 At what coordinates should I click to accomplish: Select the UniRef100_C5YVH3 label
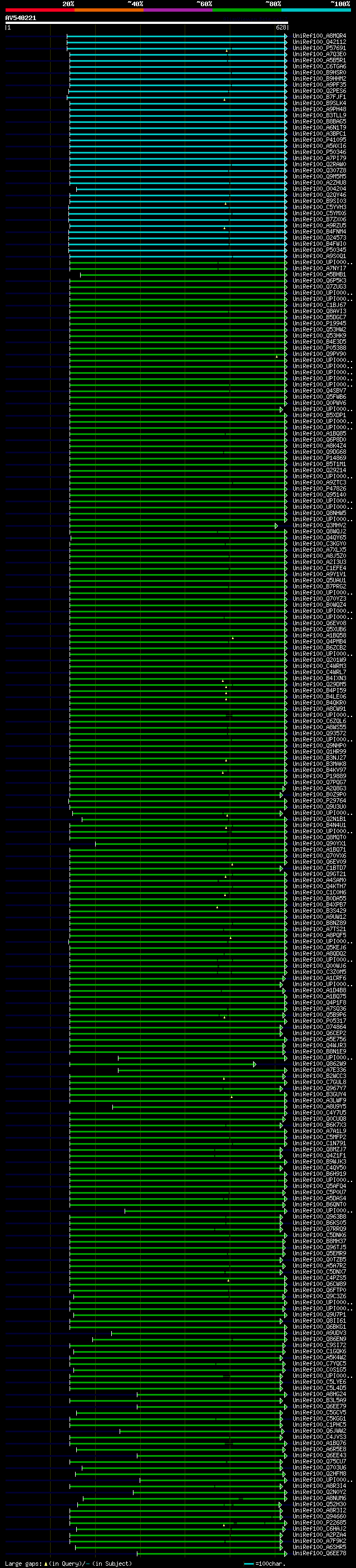point(319,207)
